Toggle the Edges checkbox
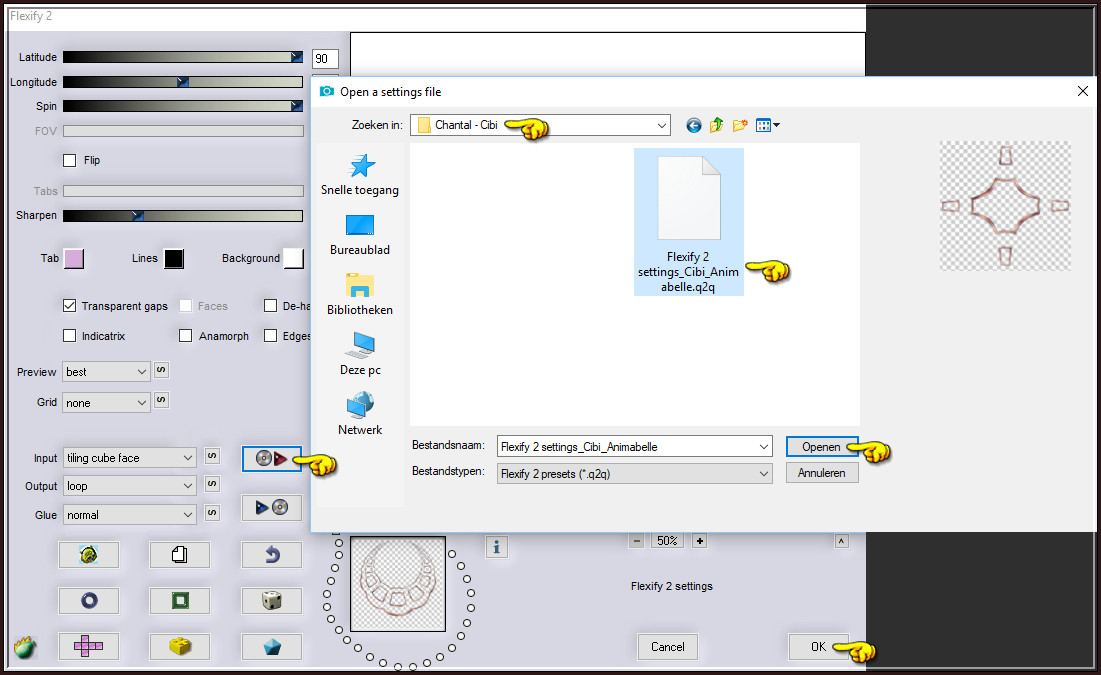Viewport: 1101px width, 675px height. (270, 336)
